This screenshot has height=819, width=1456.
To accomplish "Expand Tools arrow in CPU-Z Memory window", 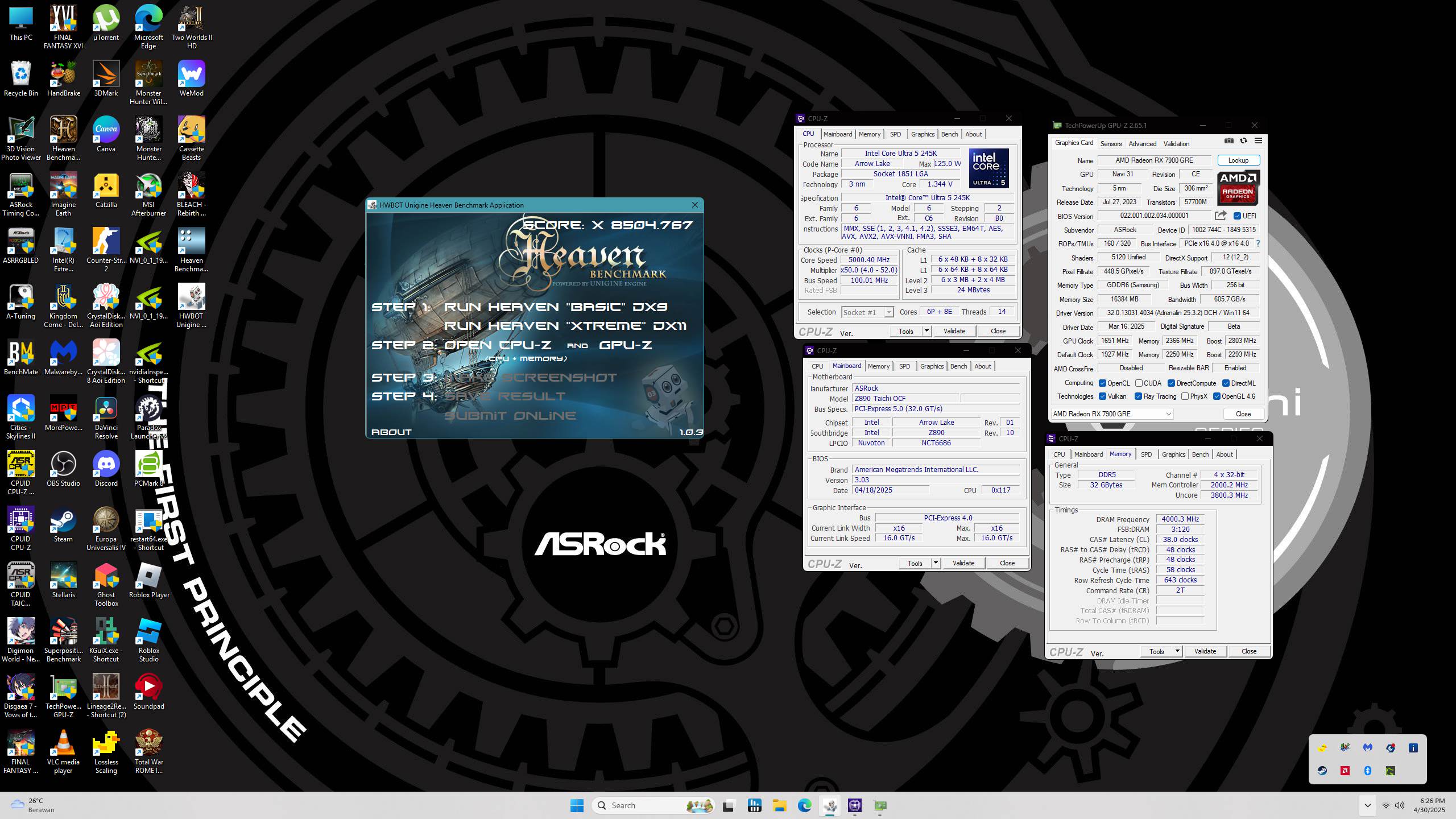I will [x=1177, y=651].
